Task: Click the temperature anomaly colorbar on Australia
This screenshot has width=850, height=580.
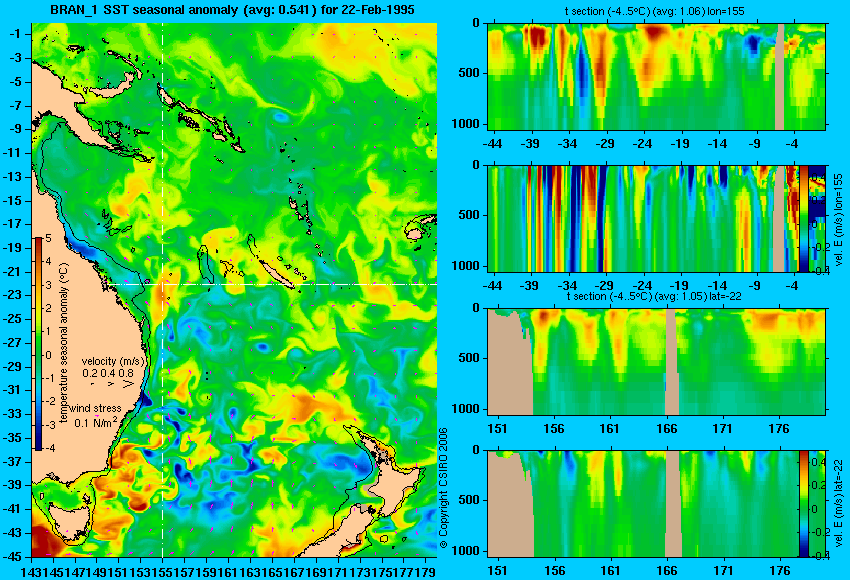Action: (x=39, y=344)
